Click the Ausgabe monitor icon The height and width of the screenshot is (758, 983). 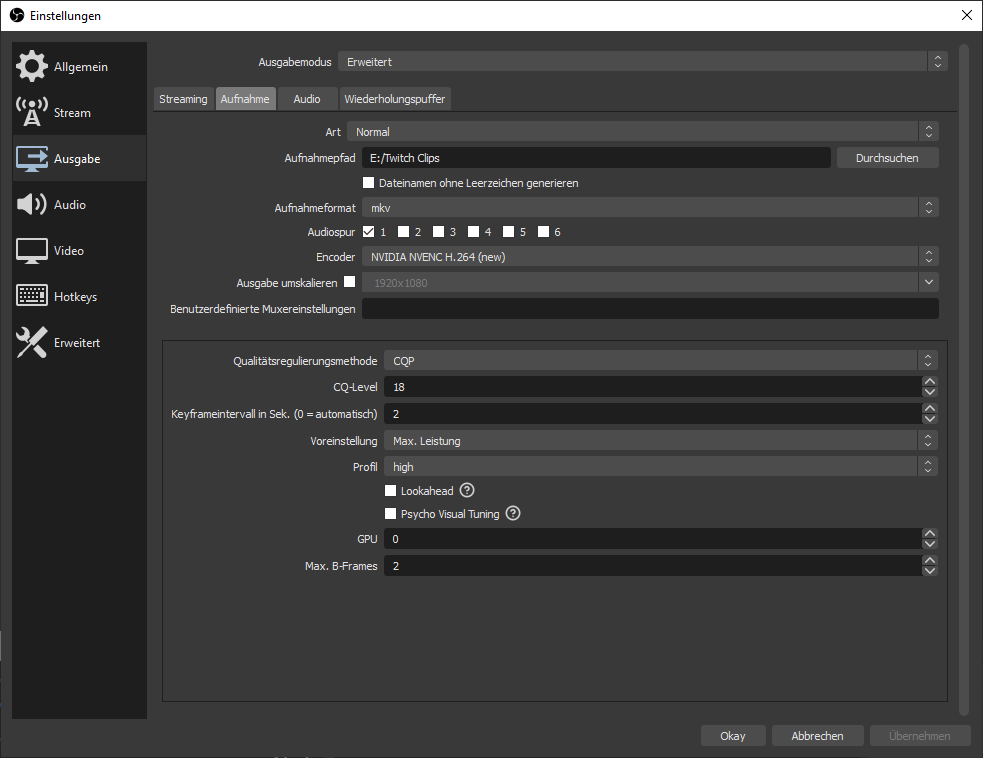(x=32, y=159)
